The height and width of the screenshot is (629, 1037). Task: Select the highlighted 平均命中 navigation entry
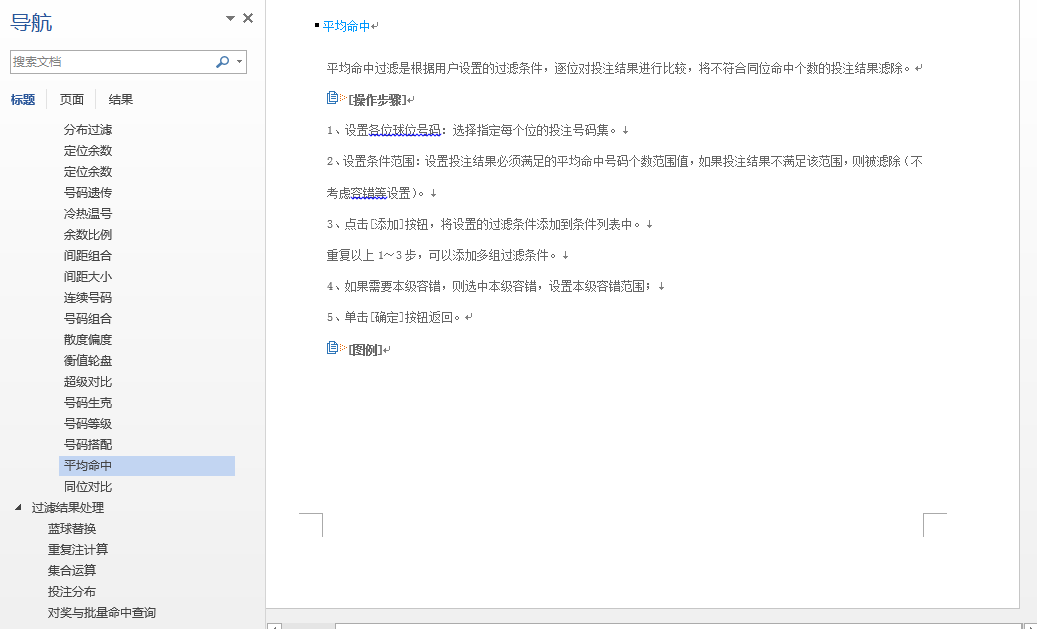[x=88, y=466]
